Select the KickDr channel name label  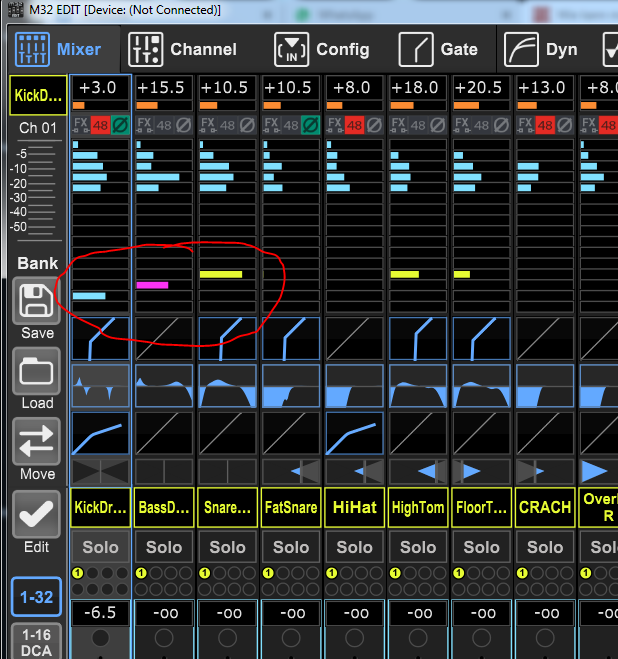[100, 507]
